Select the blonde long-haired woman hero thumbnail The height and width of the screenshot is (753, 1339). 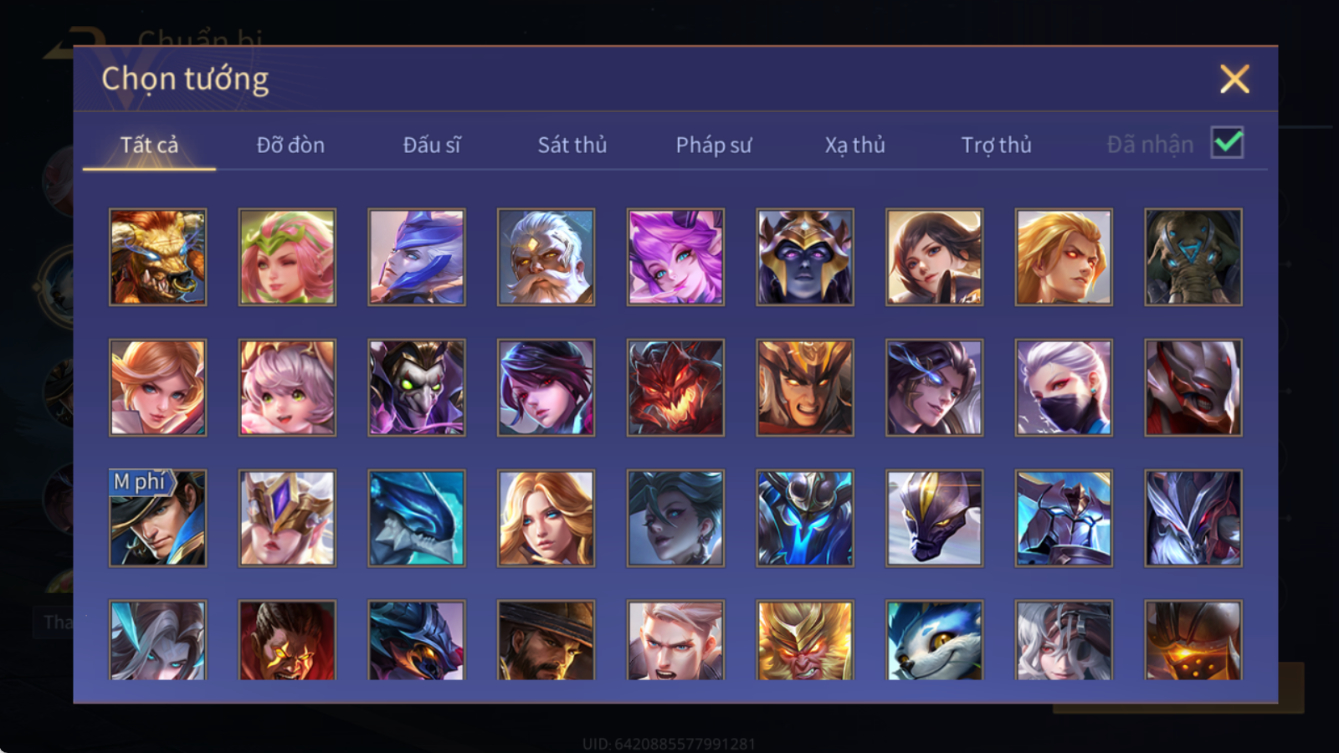click(546, 518)
